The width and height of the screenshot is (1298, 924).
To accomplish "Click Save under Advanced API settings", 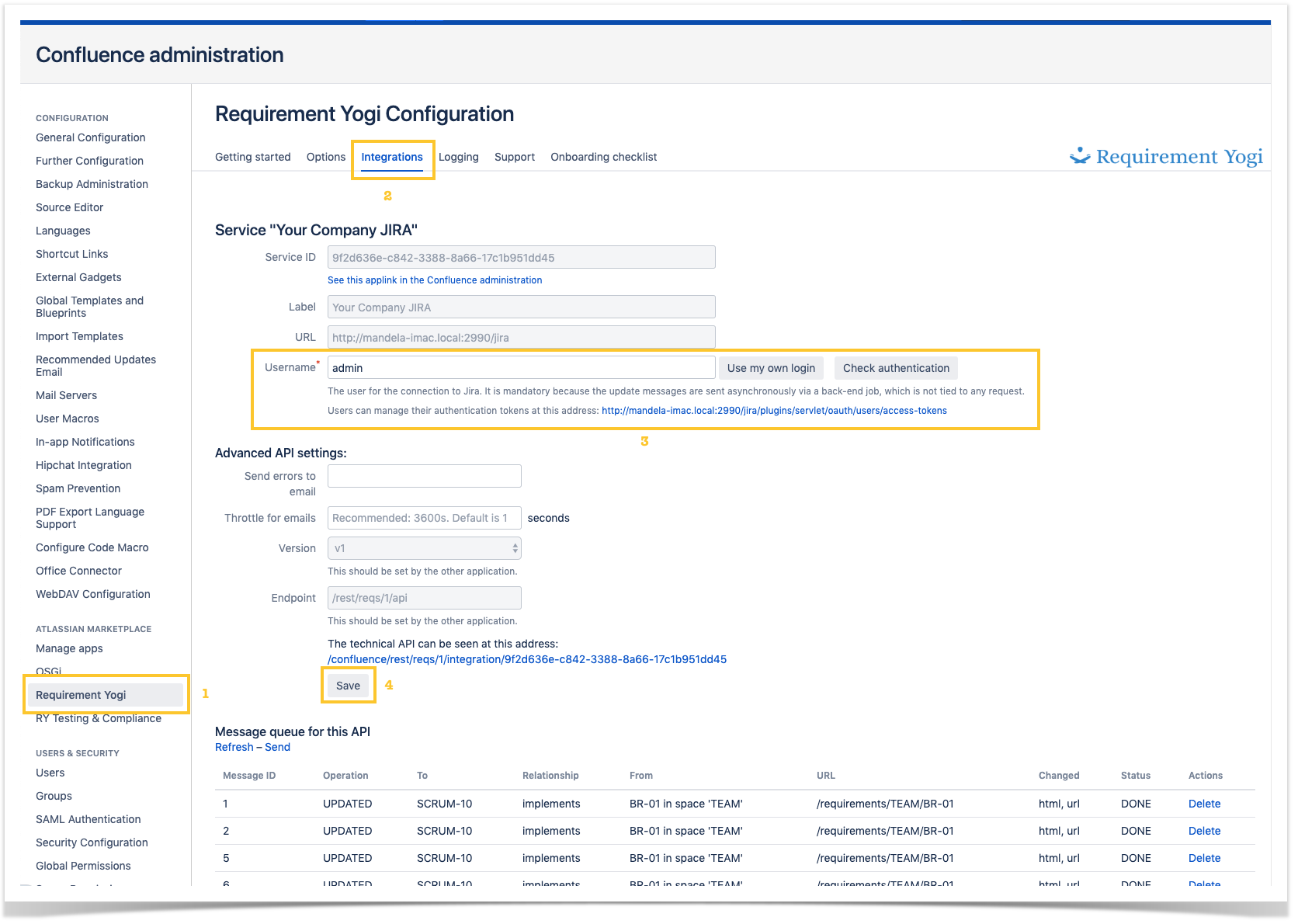I will [347, 685].
